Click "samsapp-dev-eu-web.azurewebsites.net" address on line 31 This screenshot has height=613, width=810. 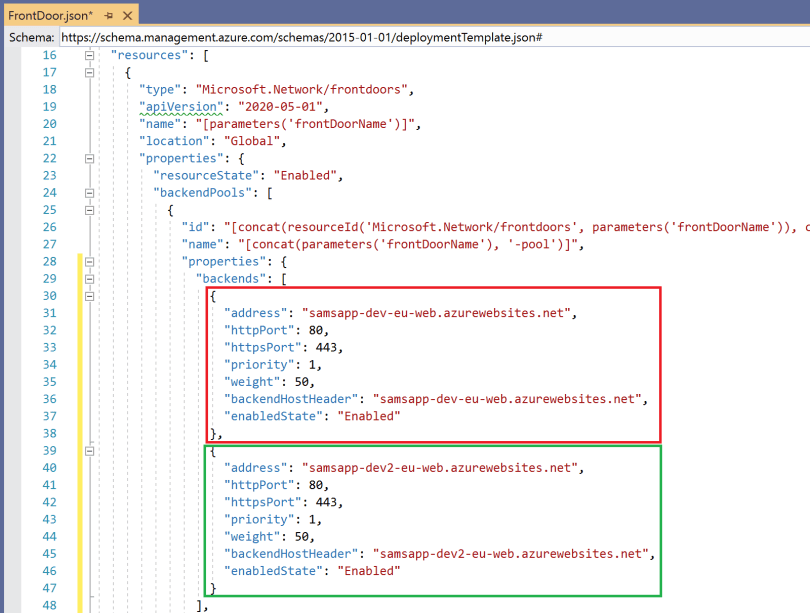point(436,313)
